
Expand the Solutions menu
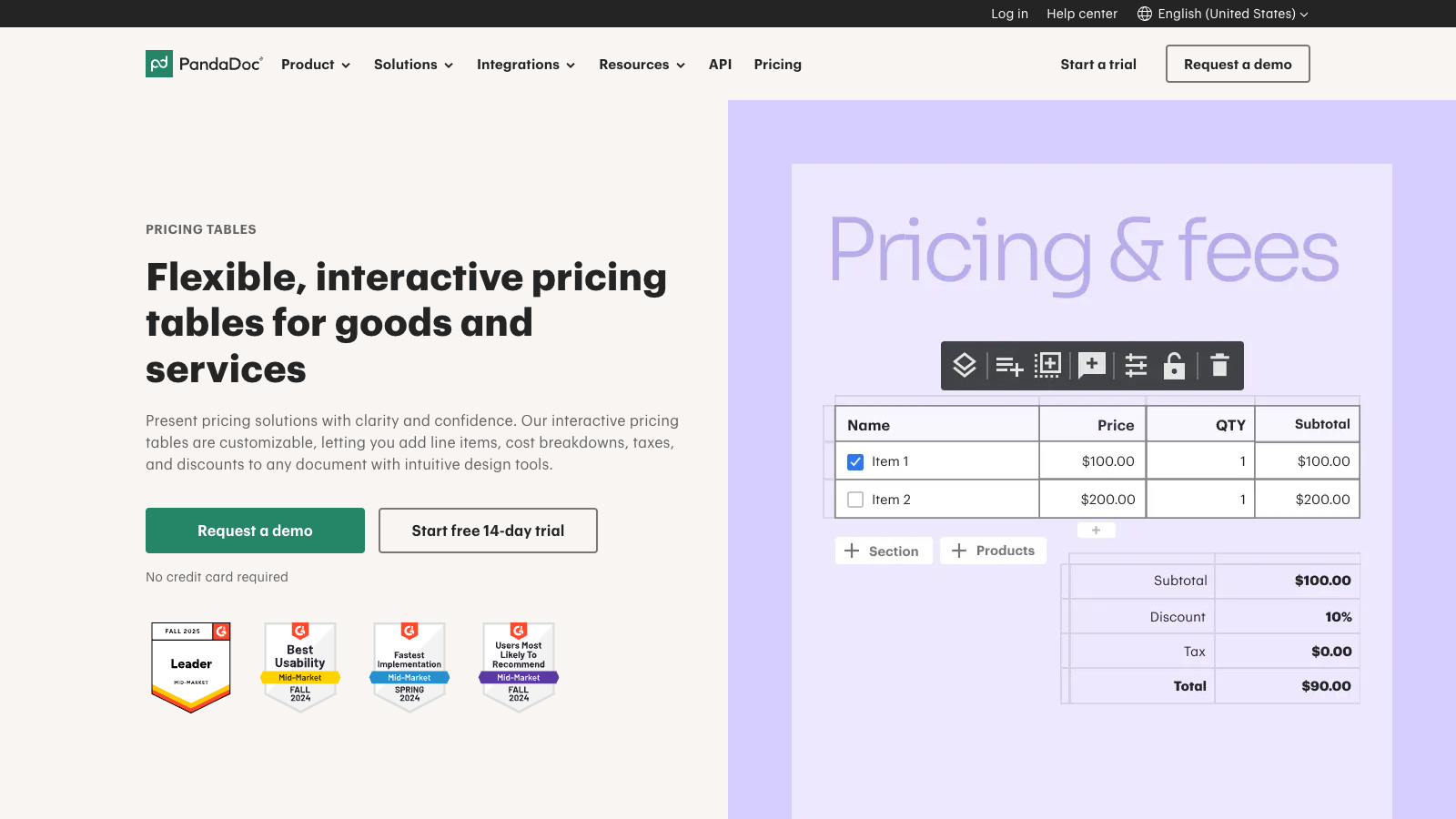413,65
